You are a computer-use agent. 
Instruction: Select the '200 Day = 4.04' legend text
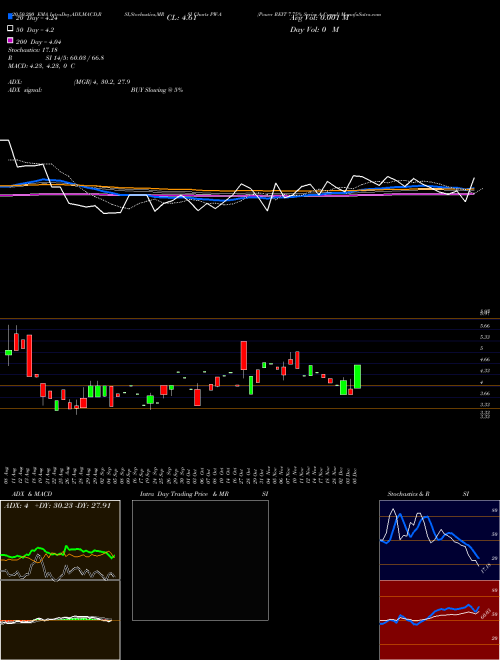(39, 42)
